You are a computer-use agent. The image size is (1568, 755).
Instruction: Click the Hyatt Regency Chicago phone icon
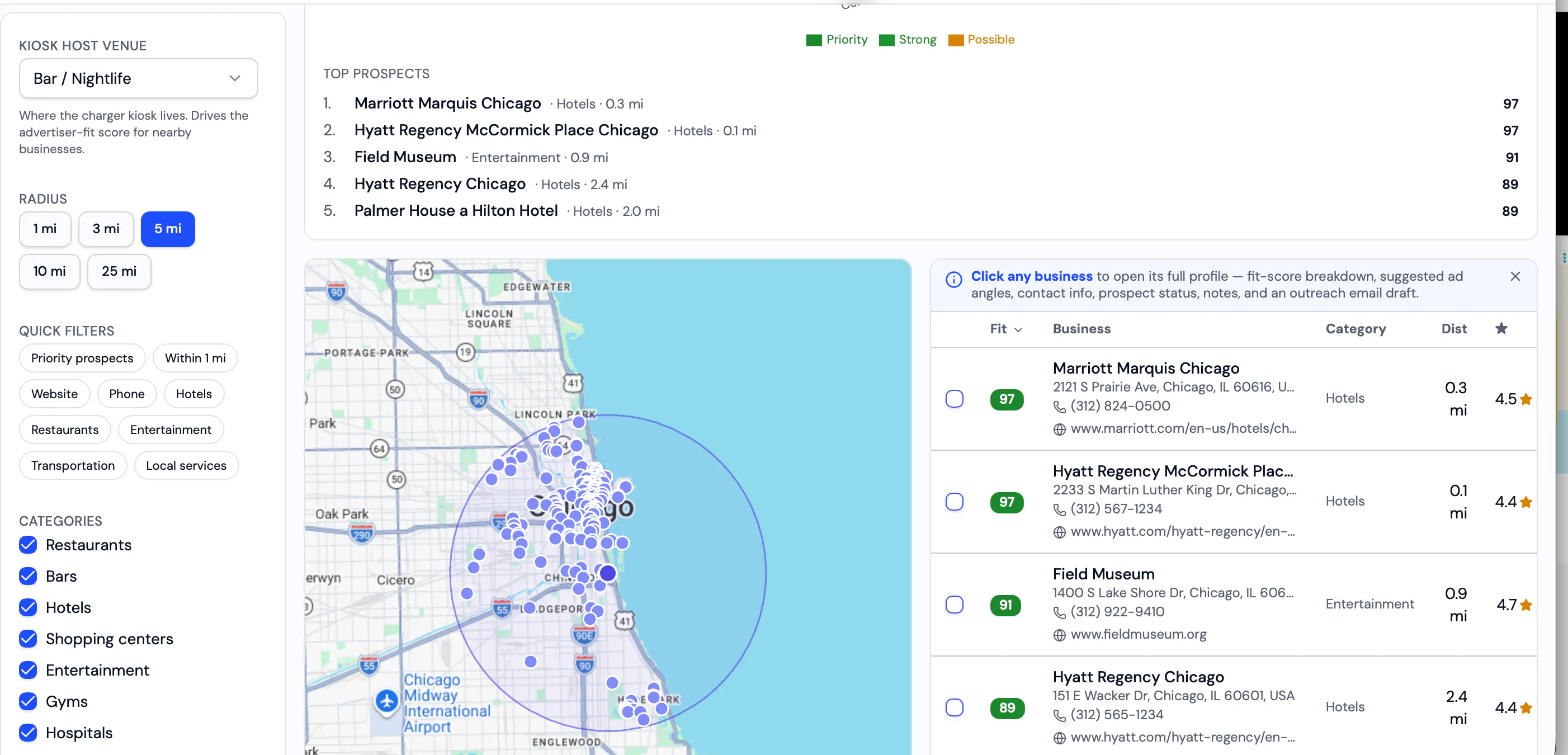pos(1059,715)
